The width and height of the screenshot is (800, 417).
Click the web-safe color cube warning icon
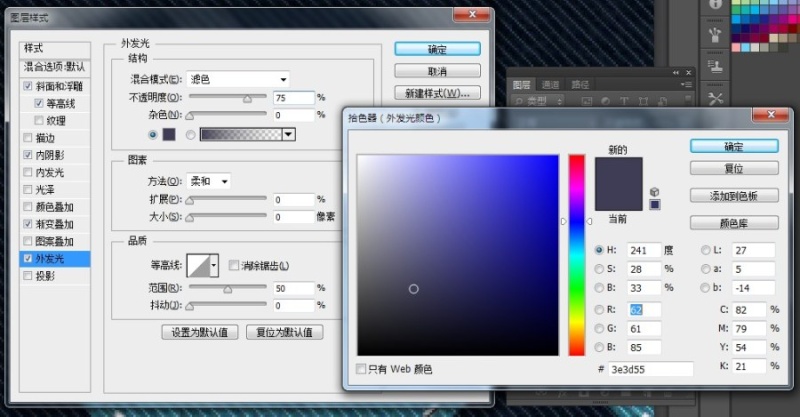point(654,191)
